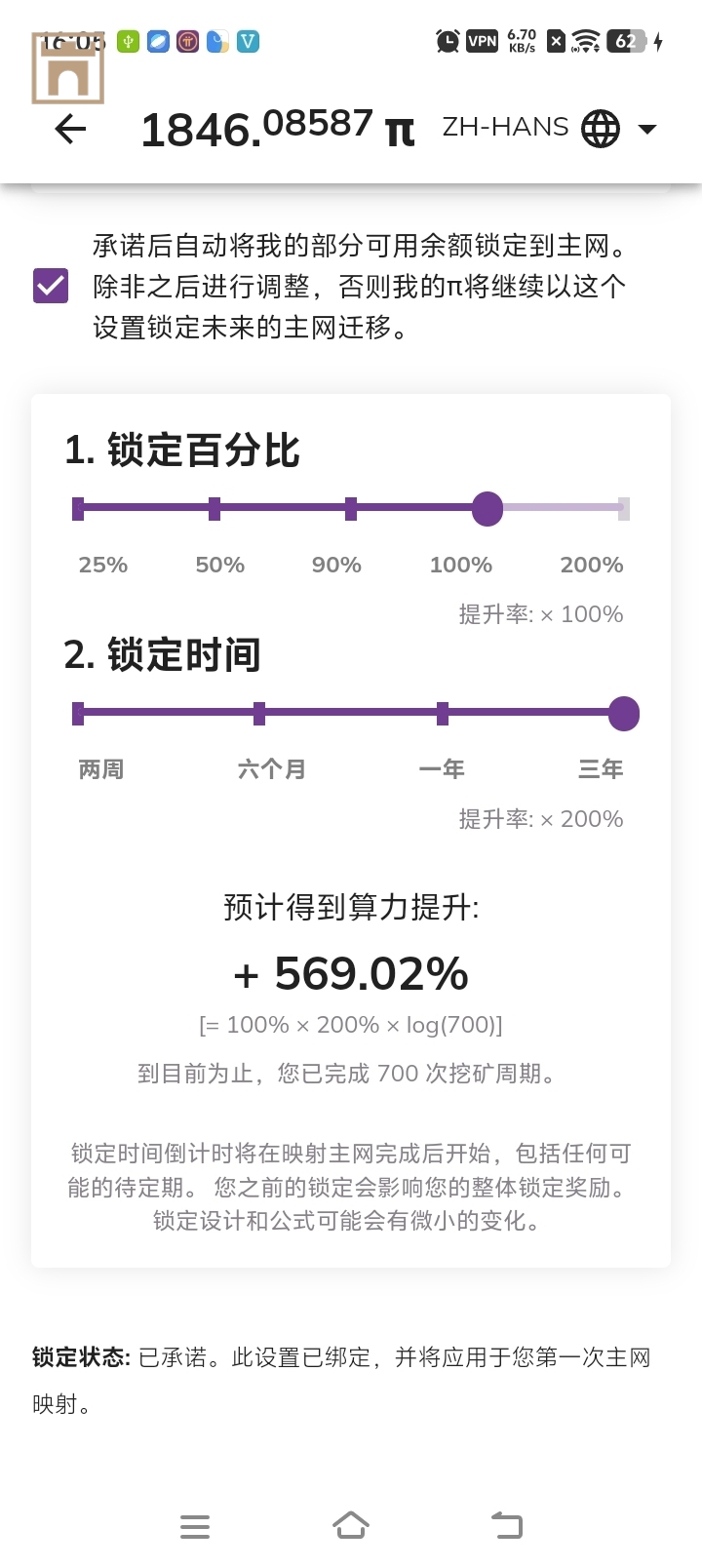Tap the 三年 lock duration handle
The image size is (702, 1568).
tap(623, 714)
